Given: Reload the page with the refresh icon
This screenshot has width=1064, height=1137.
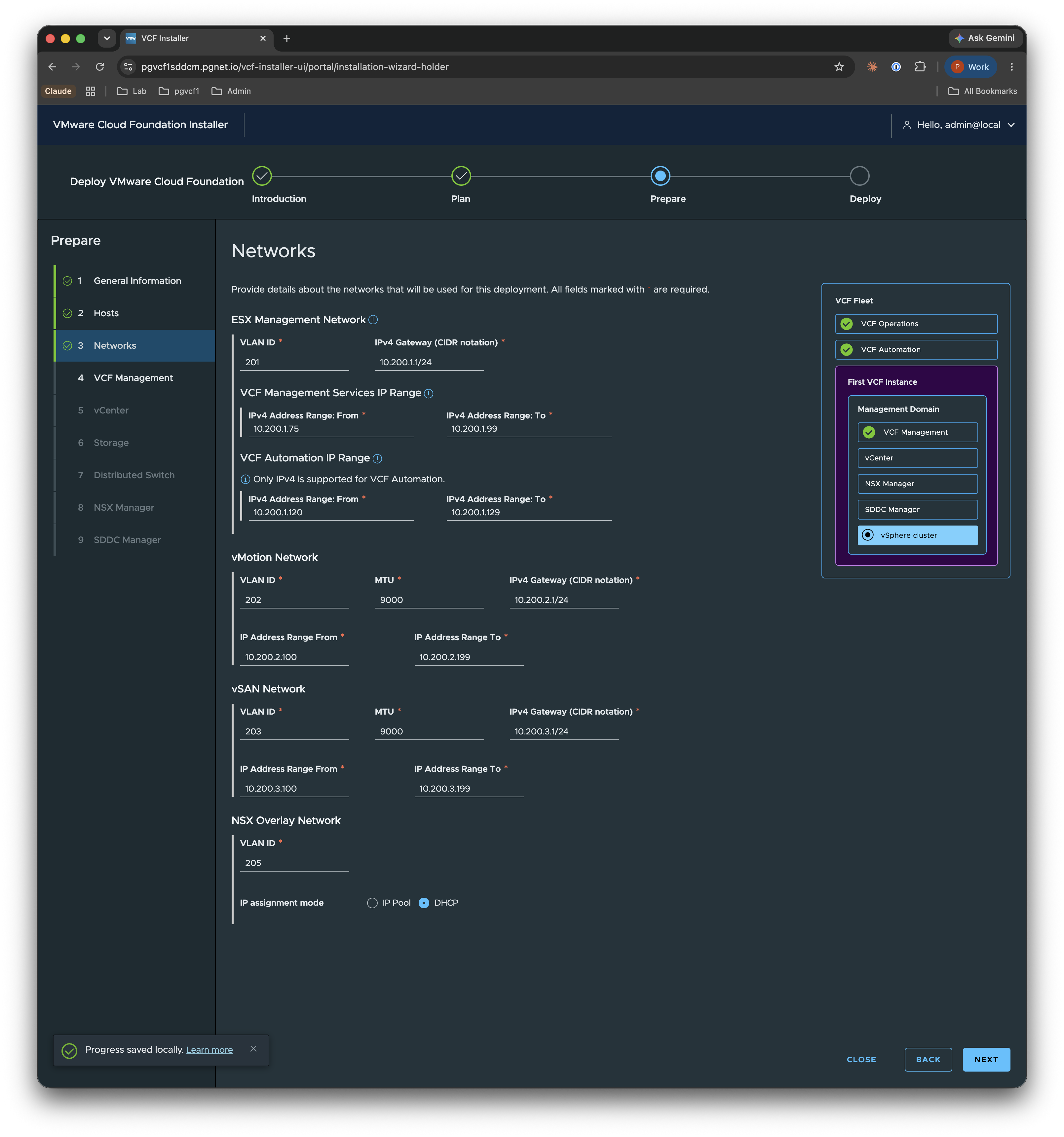Looking at the screenshot, I should click(x=100, y=67).
